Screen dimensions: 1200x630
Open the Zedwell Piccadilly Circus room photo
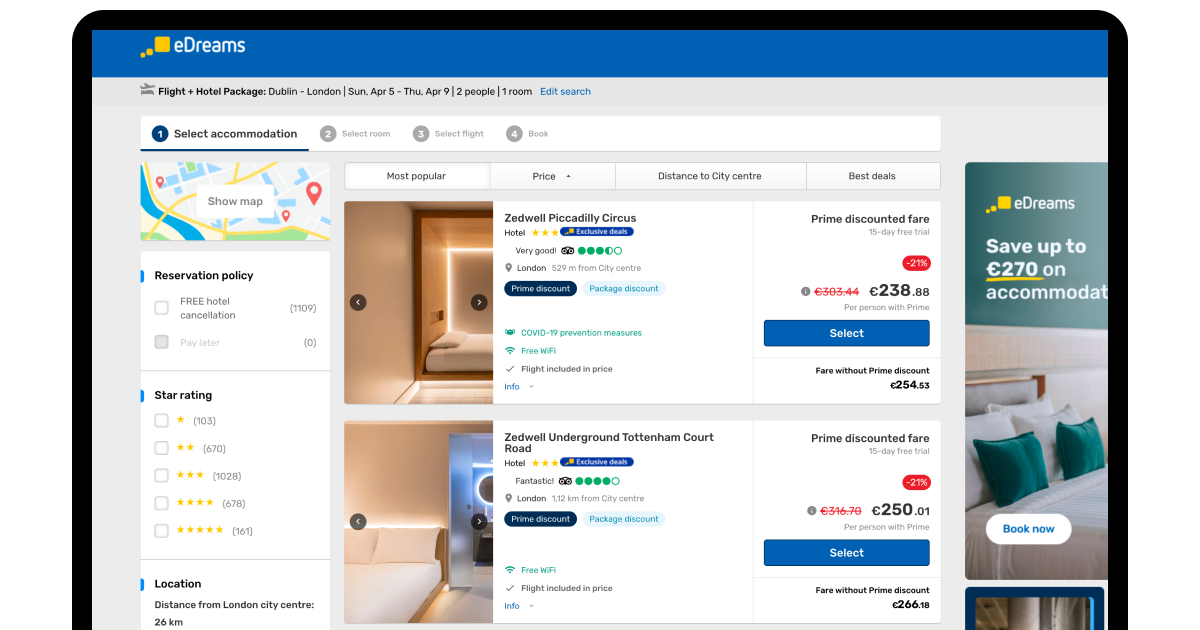tap(419, 303)
